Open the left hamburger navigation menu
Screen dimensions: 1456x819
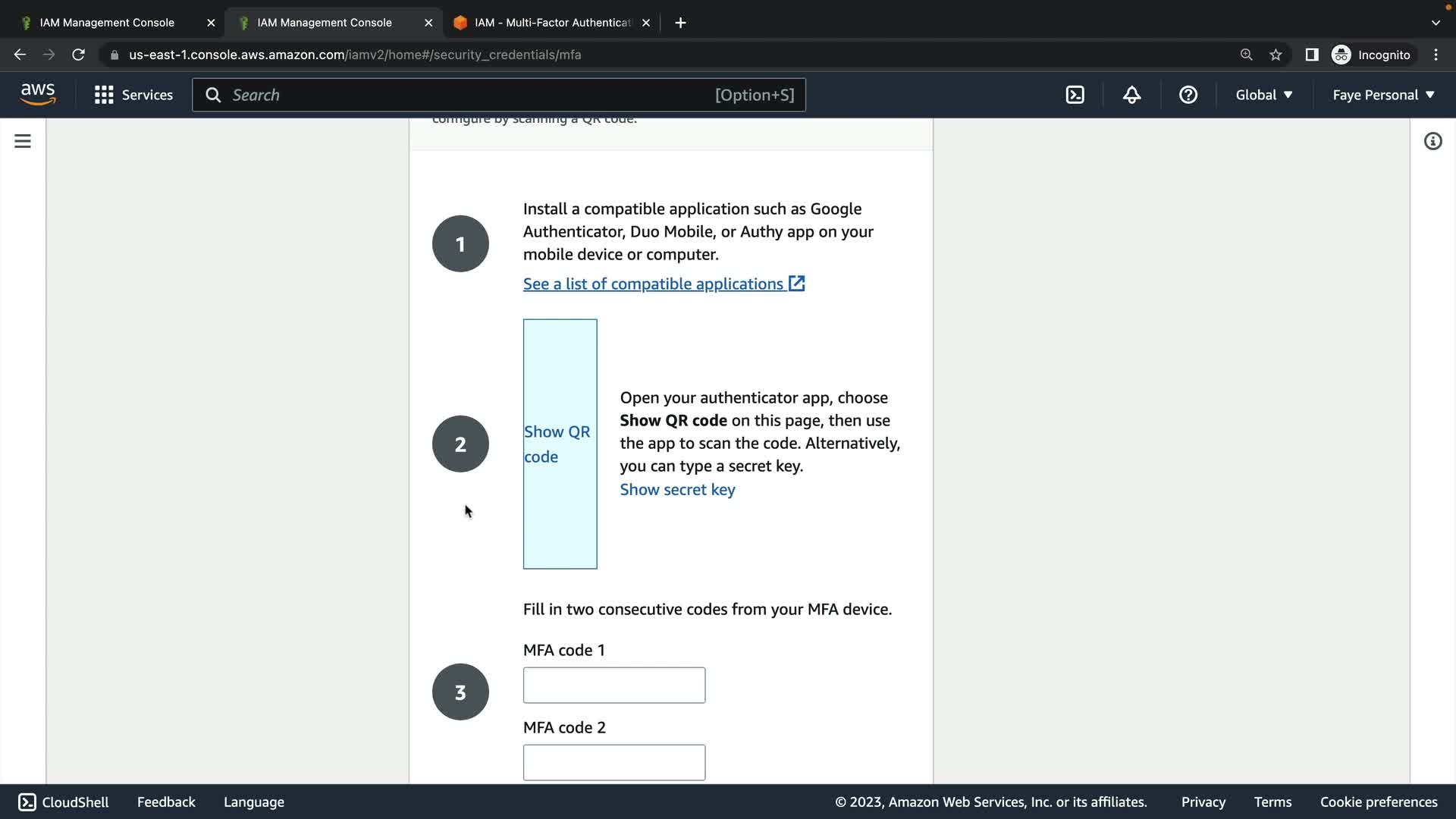click(23, 141)
